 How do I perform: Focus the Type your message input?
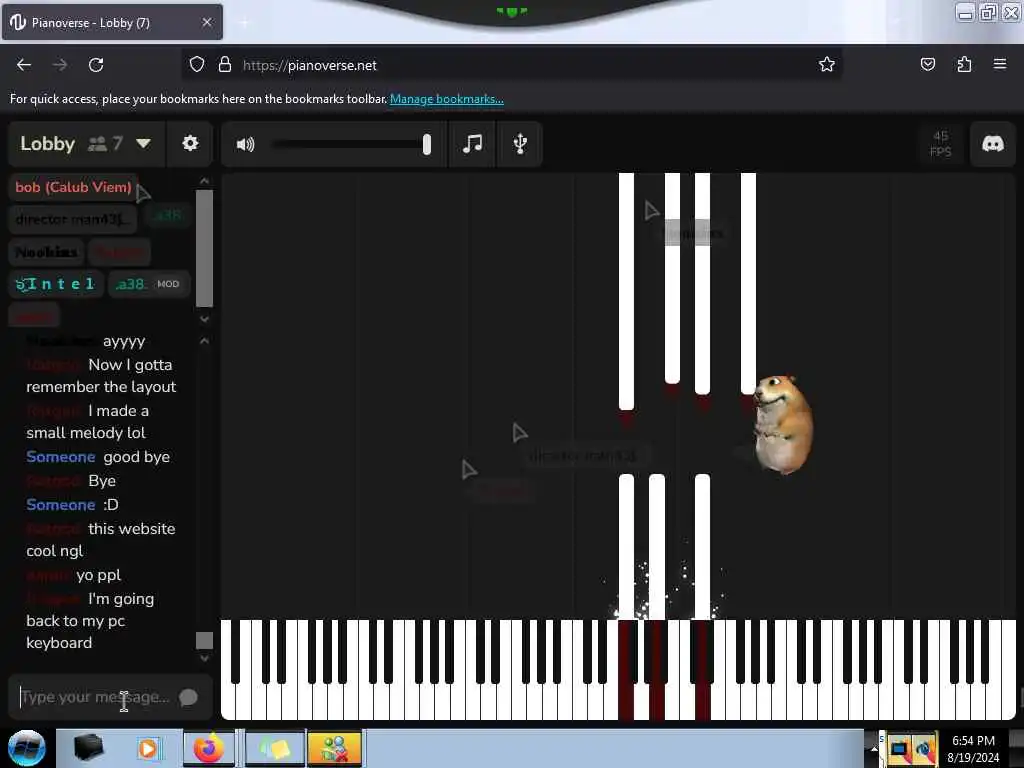pos(97,697)
